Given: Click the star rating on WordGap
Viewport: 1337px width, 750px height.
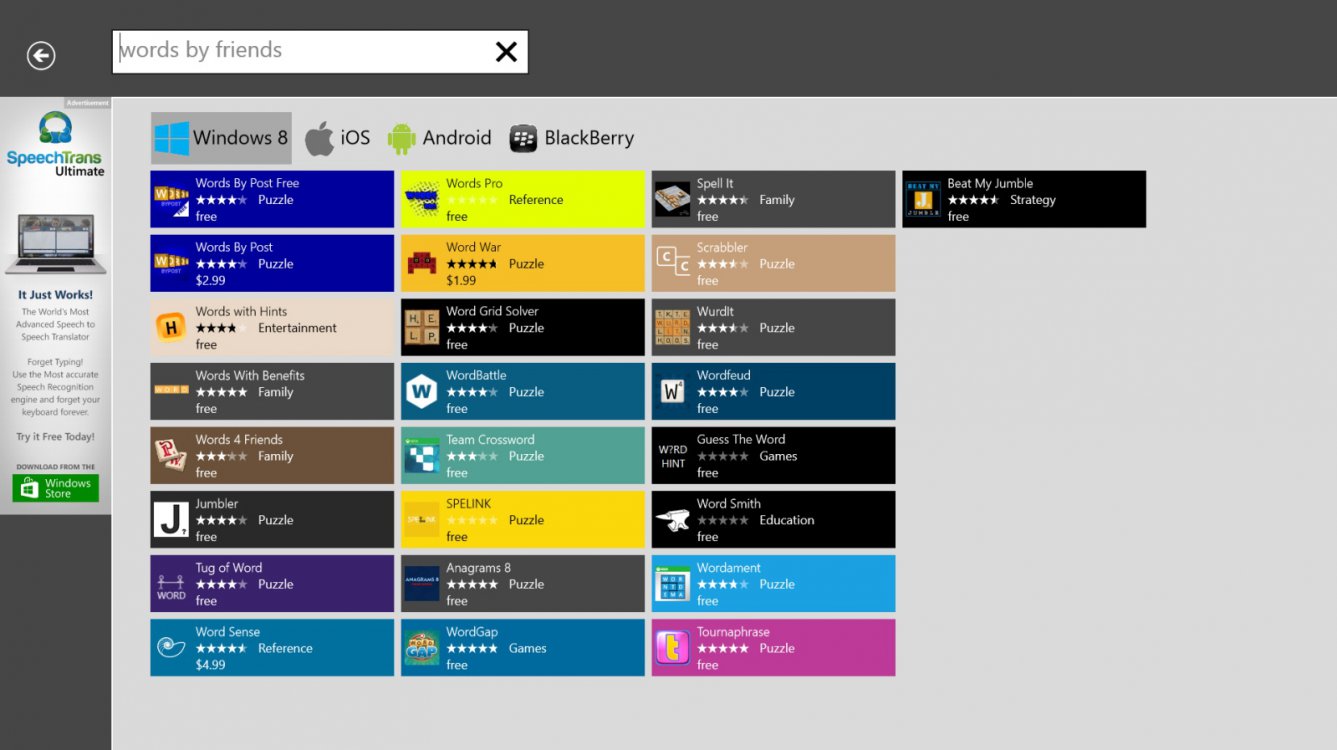Looking at the screenshot, I should pyautogui.click(x=472, y=648).
